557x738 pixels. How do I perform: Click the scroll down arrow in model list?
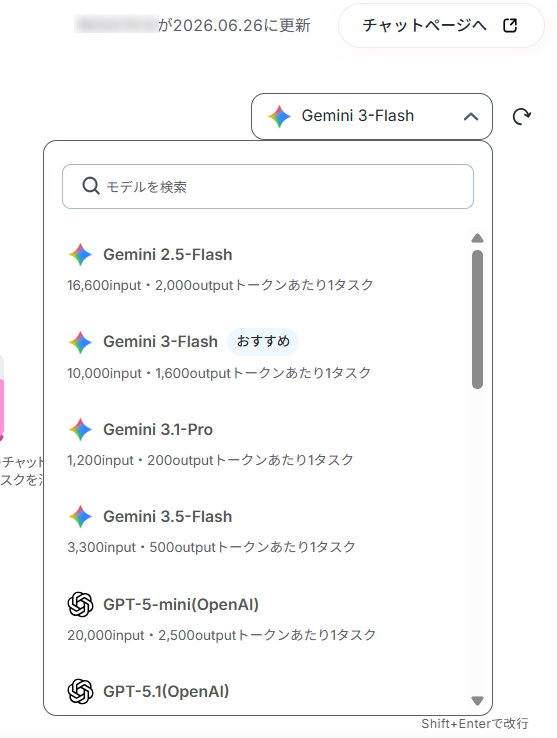point(477,701)
